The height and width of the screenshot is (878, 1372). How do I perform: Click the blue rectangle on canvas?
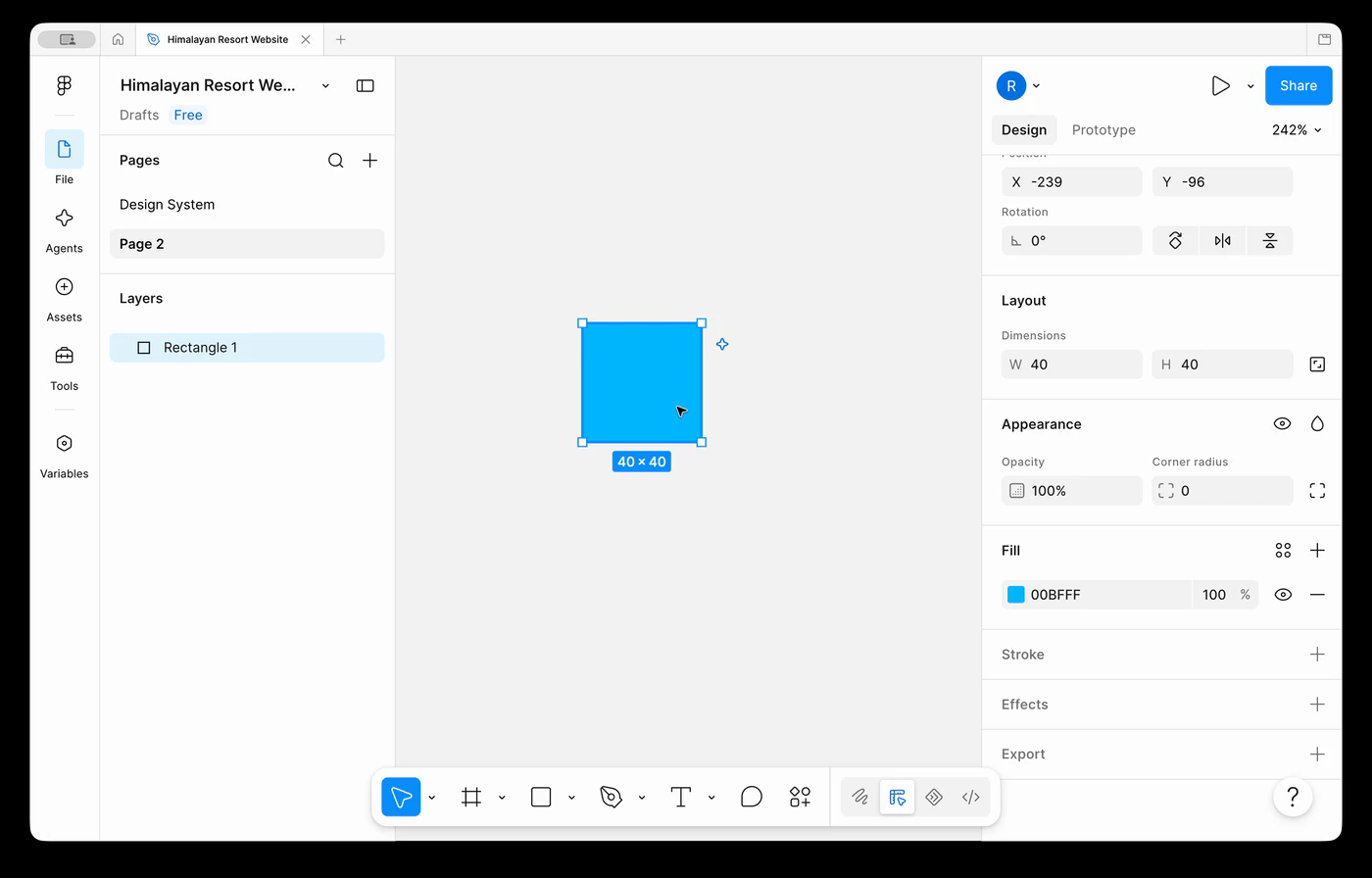click(642, 382)
